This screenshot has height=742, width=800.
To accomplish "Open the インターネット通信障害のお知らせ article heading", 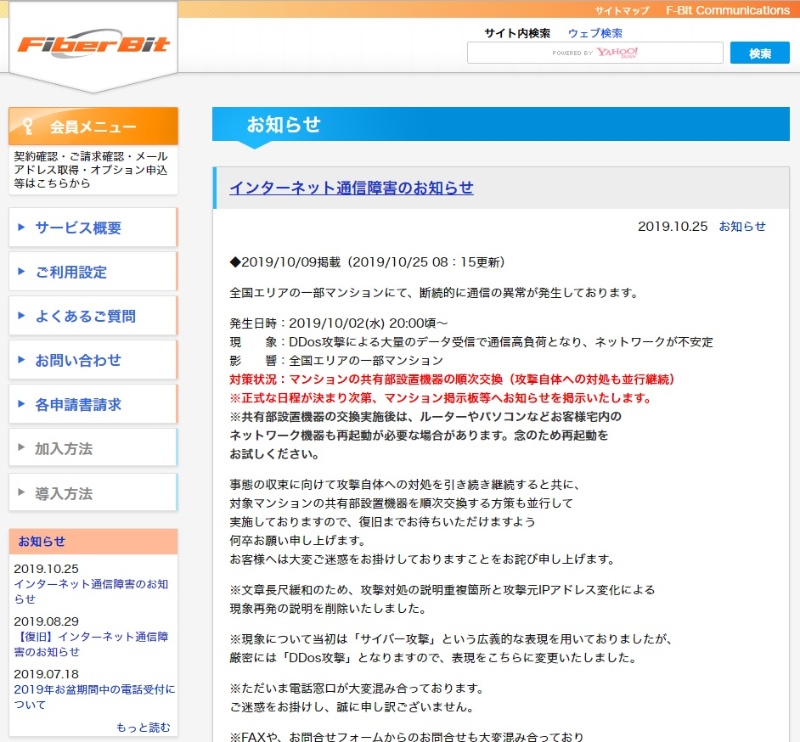I will point(351,188).
